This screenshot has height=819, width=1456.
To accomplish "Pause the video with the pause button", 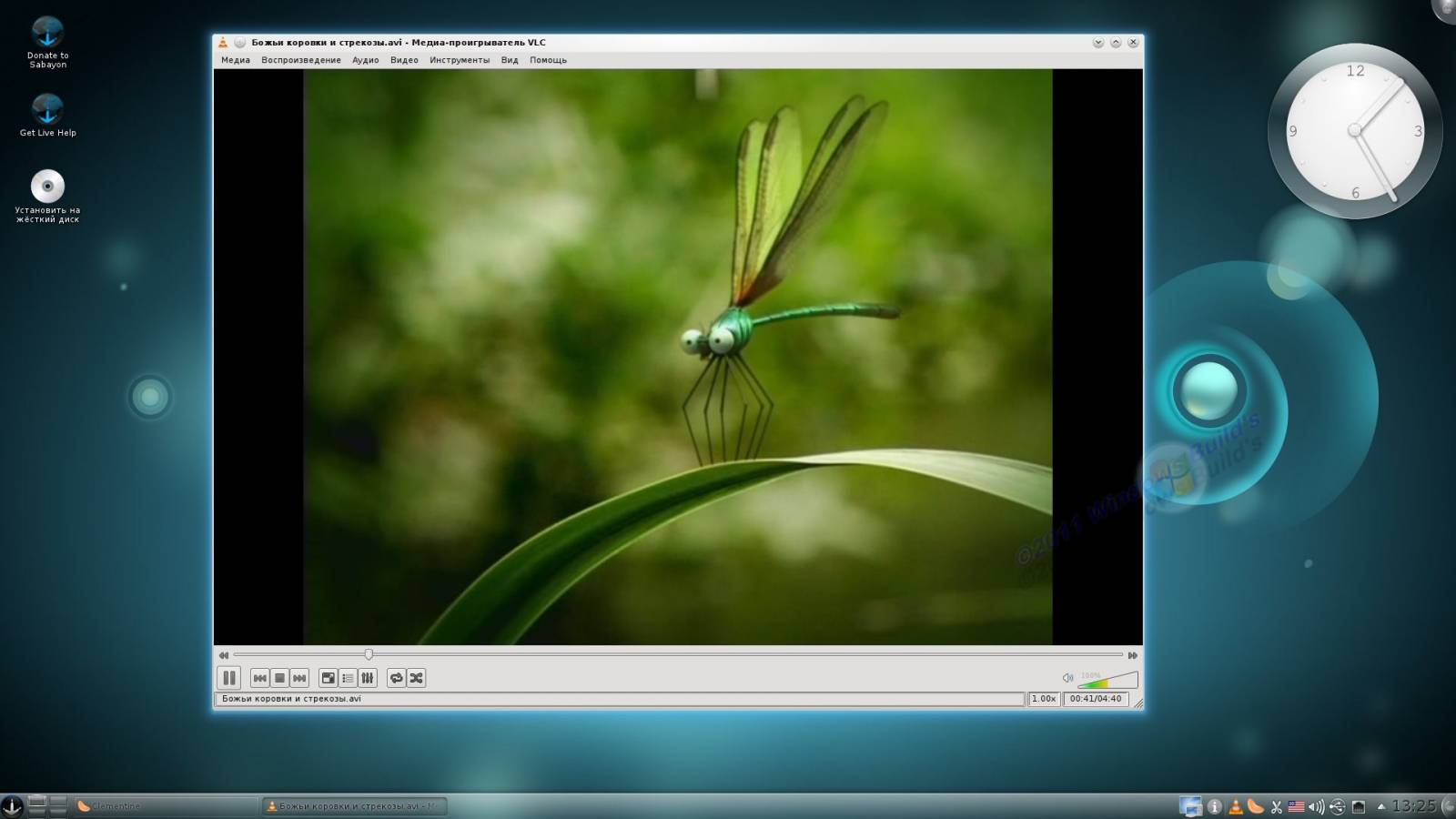I will tap(229, 678).
